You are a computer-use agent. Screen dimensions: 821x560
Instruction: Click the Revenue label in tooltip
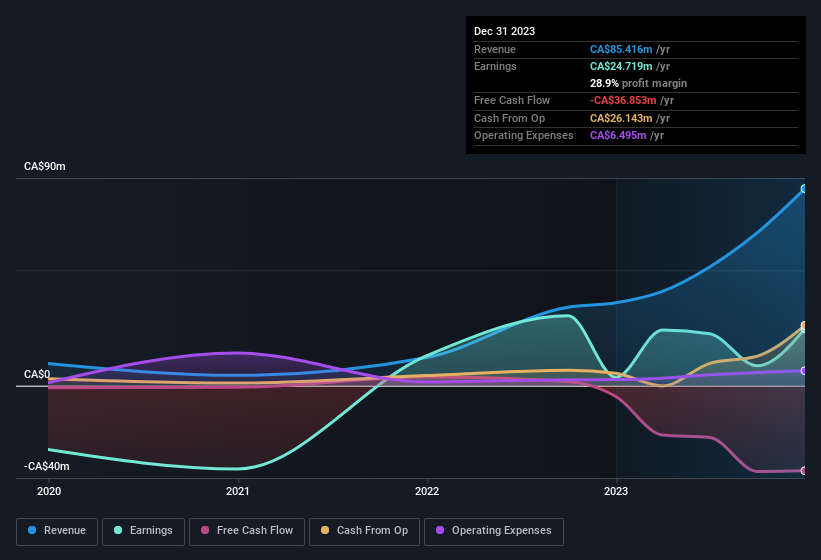pyautogui.click(x=495, y=49)
